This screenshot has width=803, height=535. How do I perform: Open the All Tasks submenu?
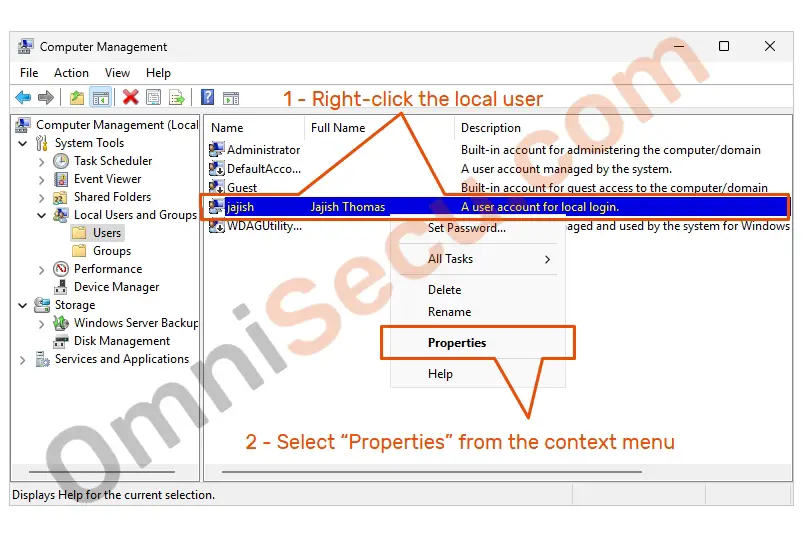coord(478,259)
